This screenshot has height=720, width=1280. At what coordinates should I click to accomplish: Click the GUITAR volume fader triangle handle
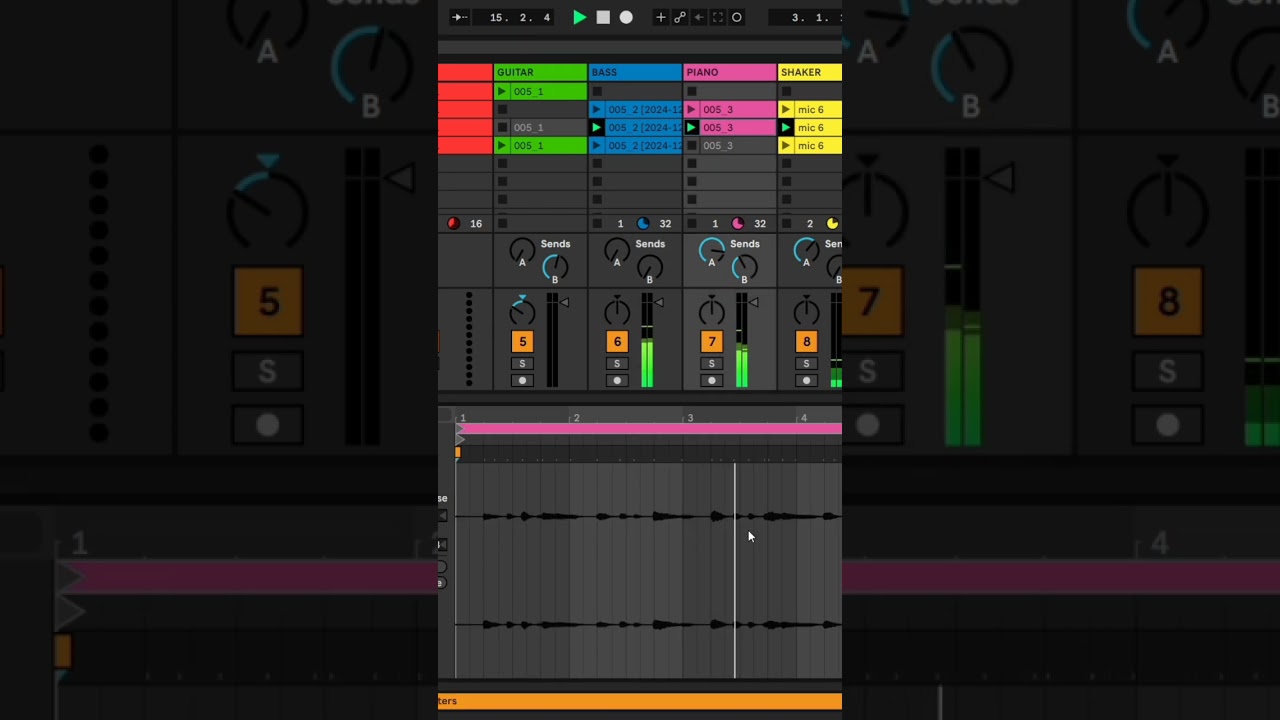pyautogui.click(x=564, y=302)
